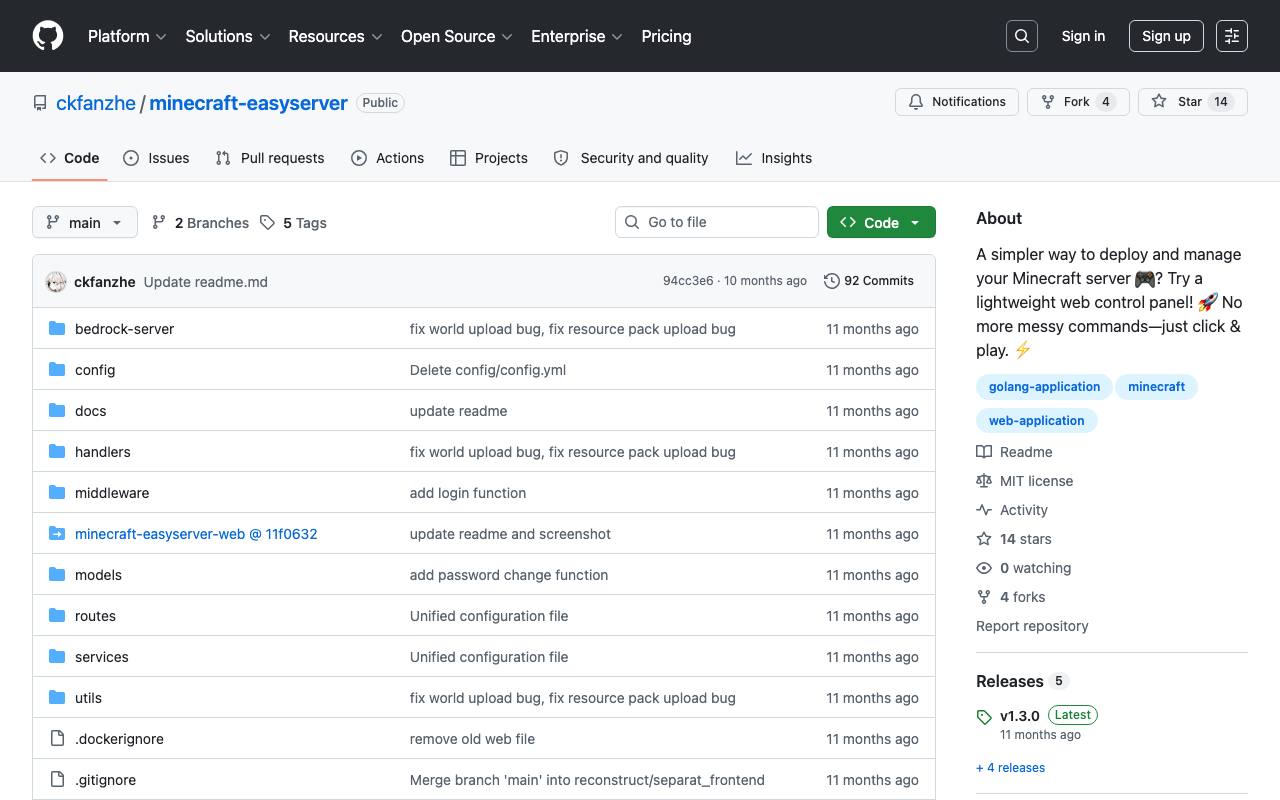Switch to the Insights tab

(774, 158)
